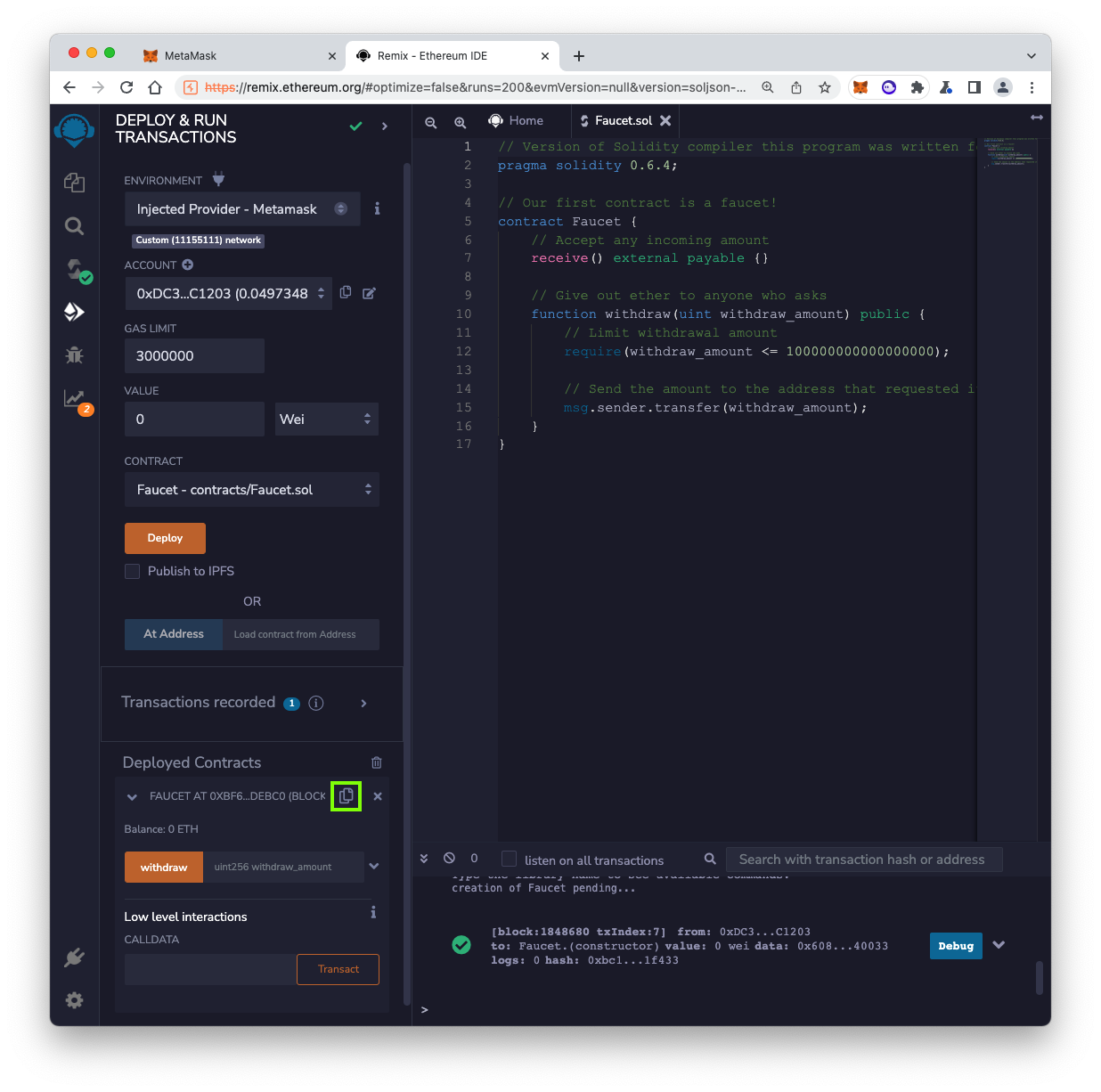Copy account address to clipboard

[x=346, y=292]
